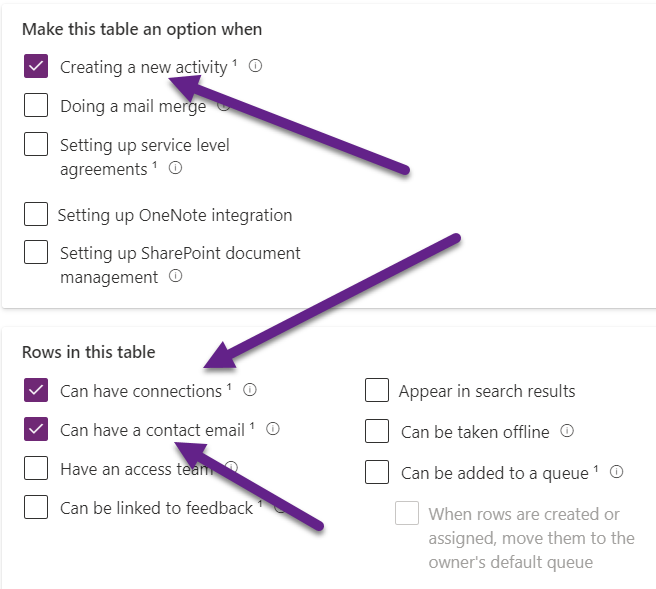Enable Can be taken offline option

(377, 431)
